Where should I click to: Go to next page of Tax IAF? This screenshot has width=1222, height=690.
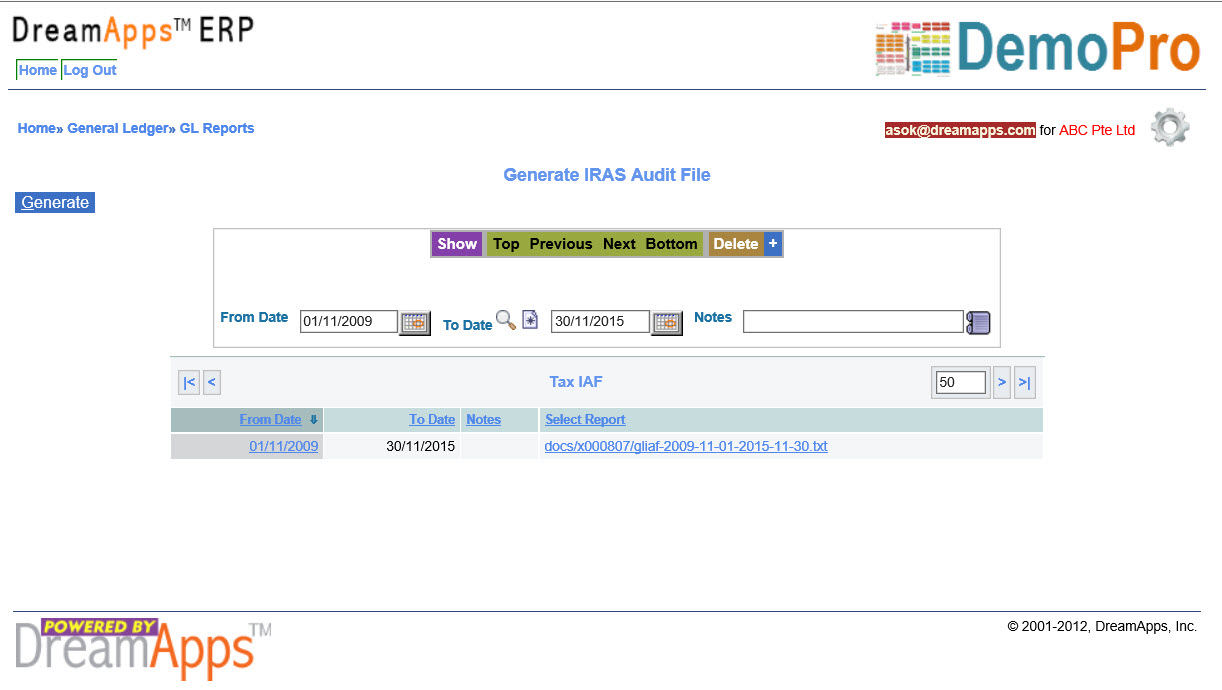pyautogui.click(x=1002, y=382)
